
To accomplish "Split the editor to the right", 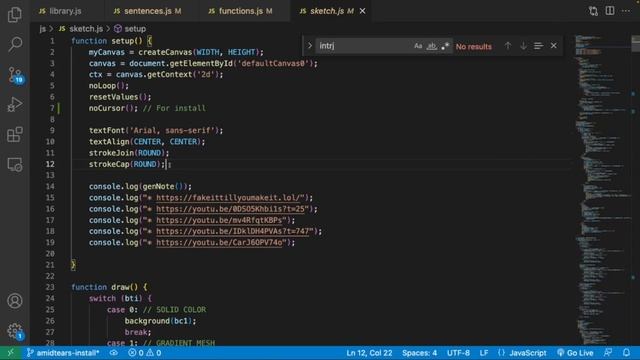I will tap(610, 11).
